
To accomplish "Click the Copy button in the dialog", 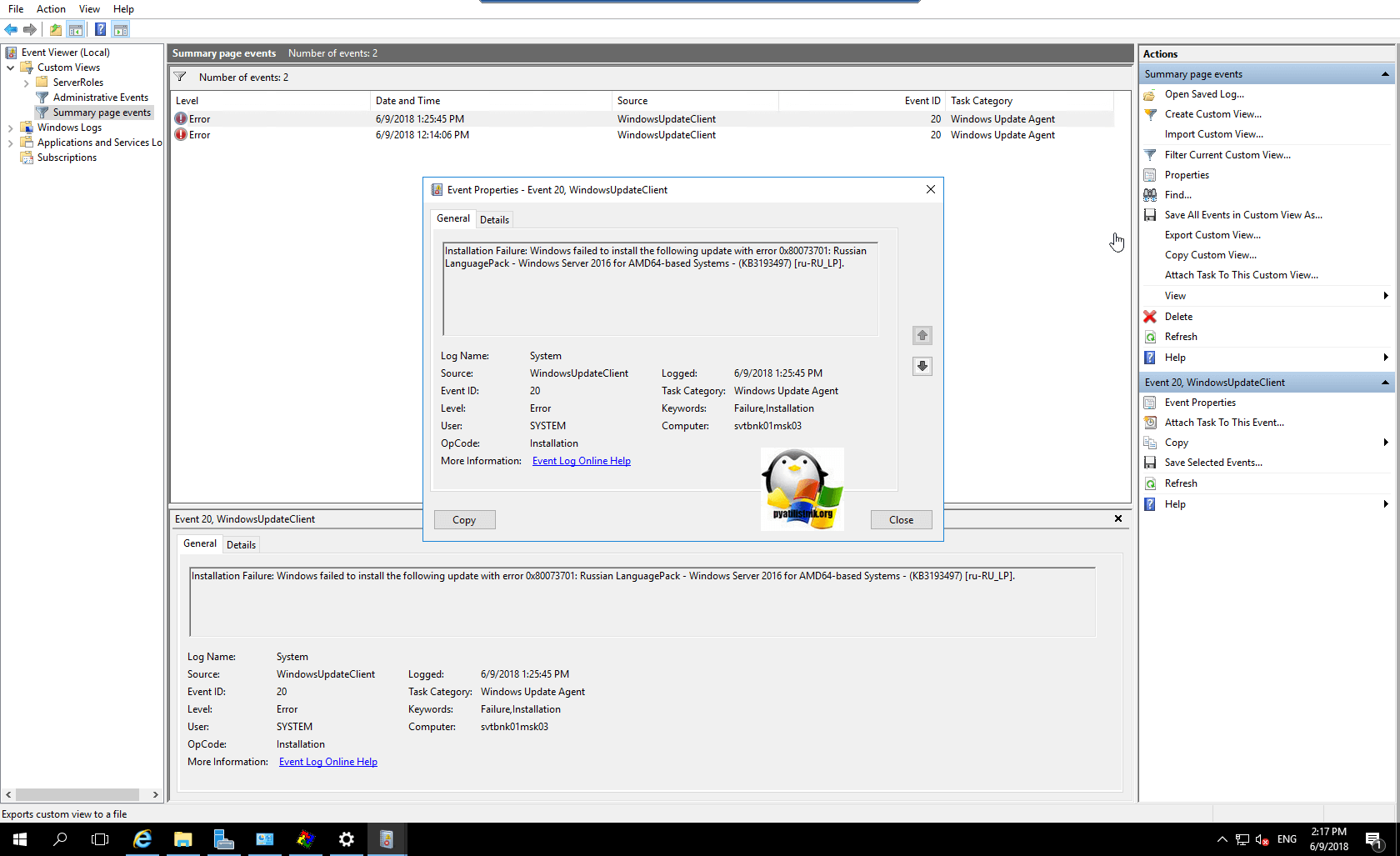I will tap(464, 520).
